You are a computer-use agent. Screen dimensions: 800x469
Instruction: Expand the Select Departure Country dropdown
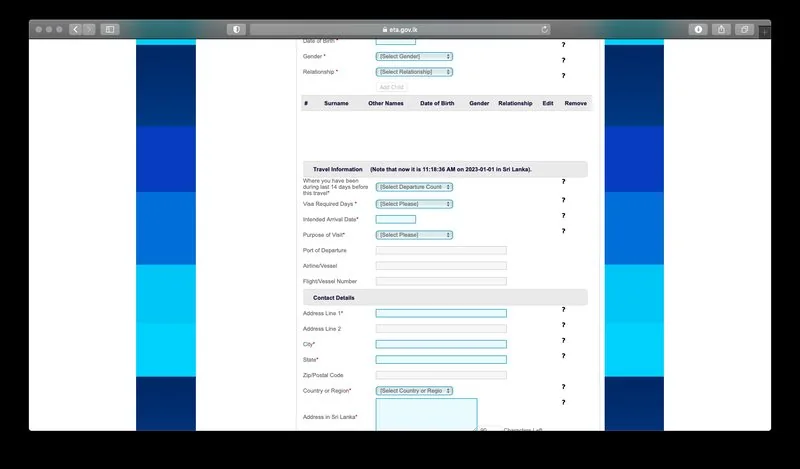tap(414, 187)
